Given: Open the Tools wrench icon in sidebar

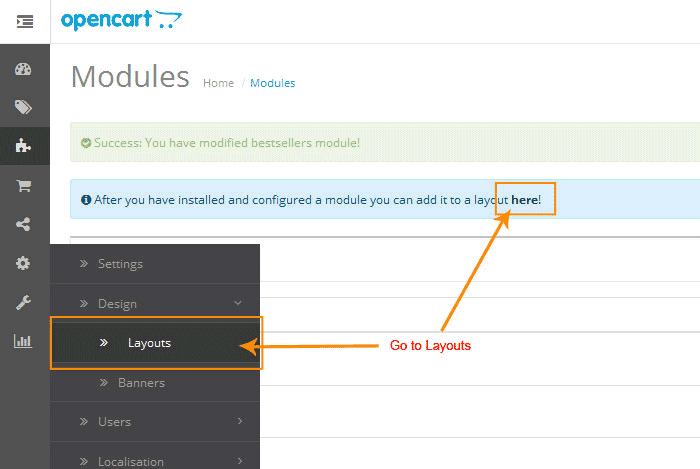Looking at the screenshot, I should coord(23,303).
